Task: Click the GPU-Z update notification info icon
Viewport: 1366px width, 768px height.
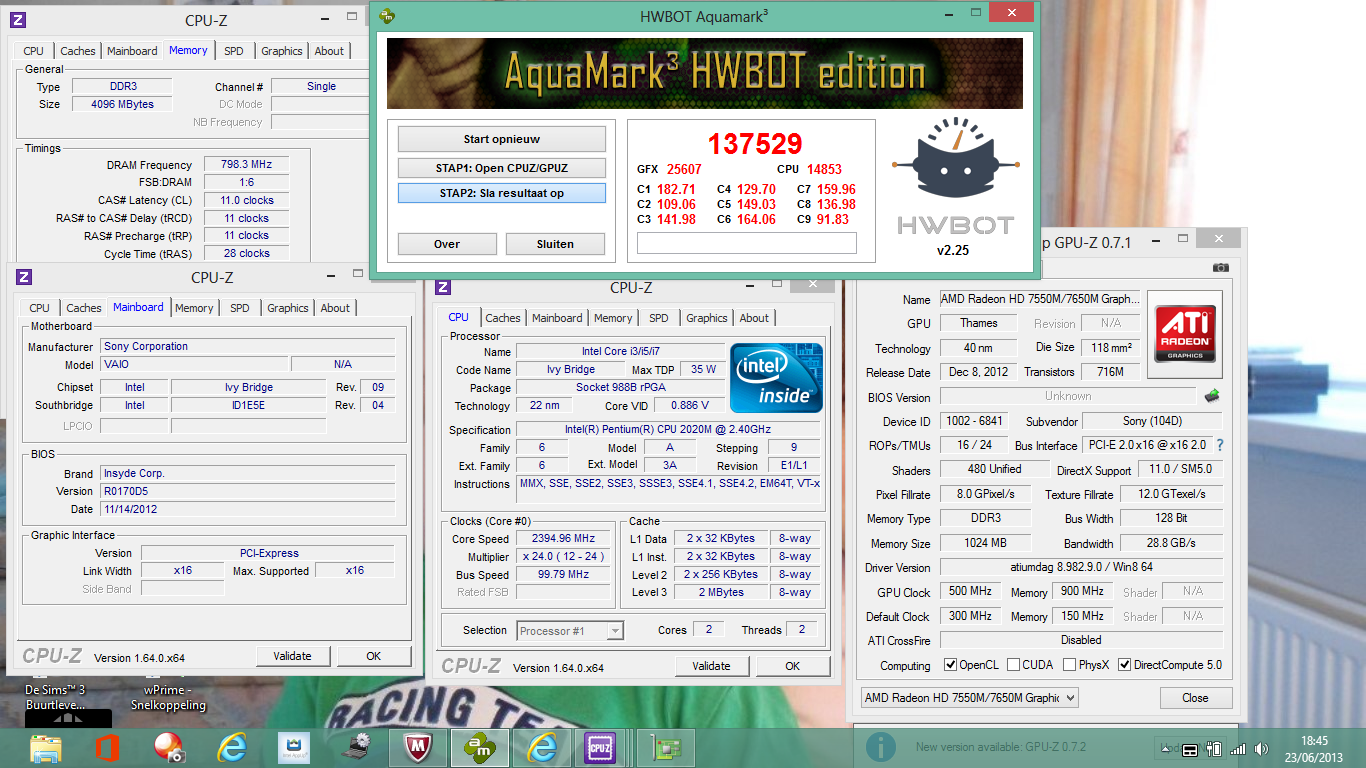Action: pos(880,747)
